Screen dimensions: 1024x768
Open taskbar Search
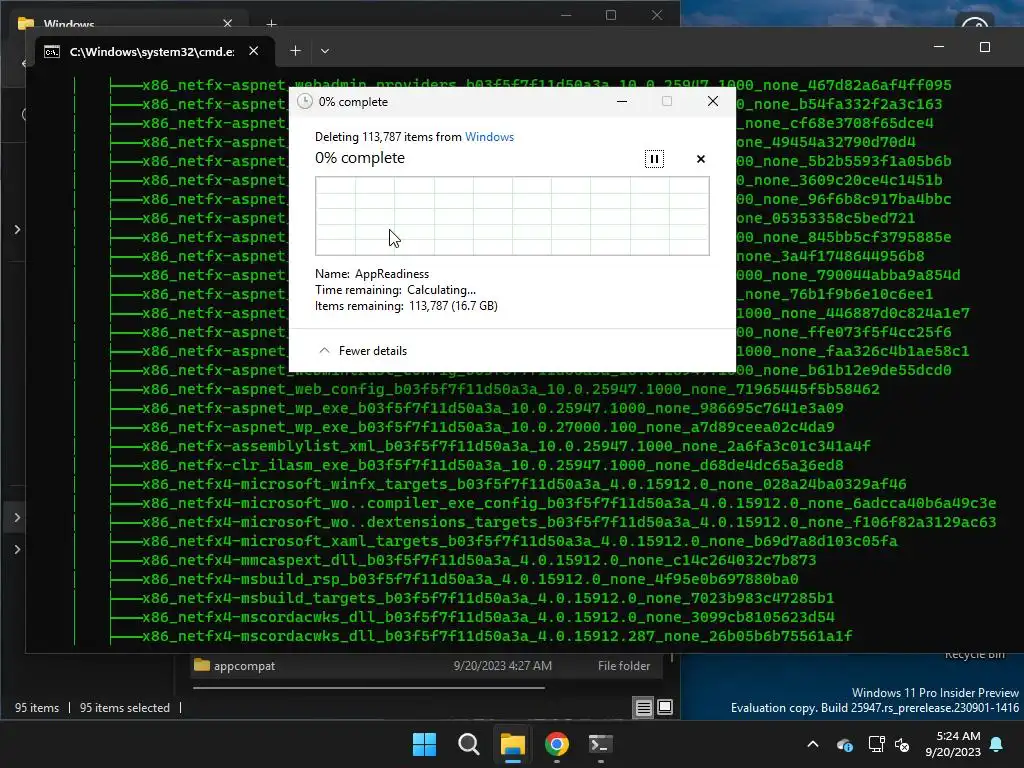coord(469,744)
